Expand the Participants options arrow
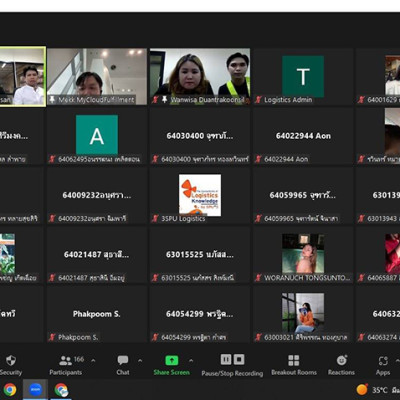The image size is (400, 400). [93, 360]
